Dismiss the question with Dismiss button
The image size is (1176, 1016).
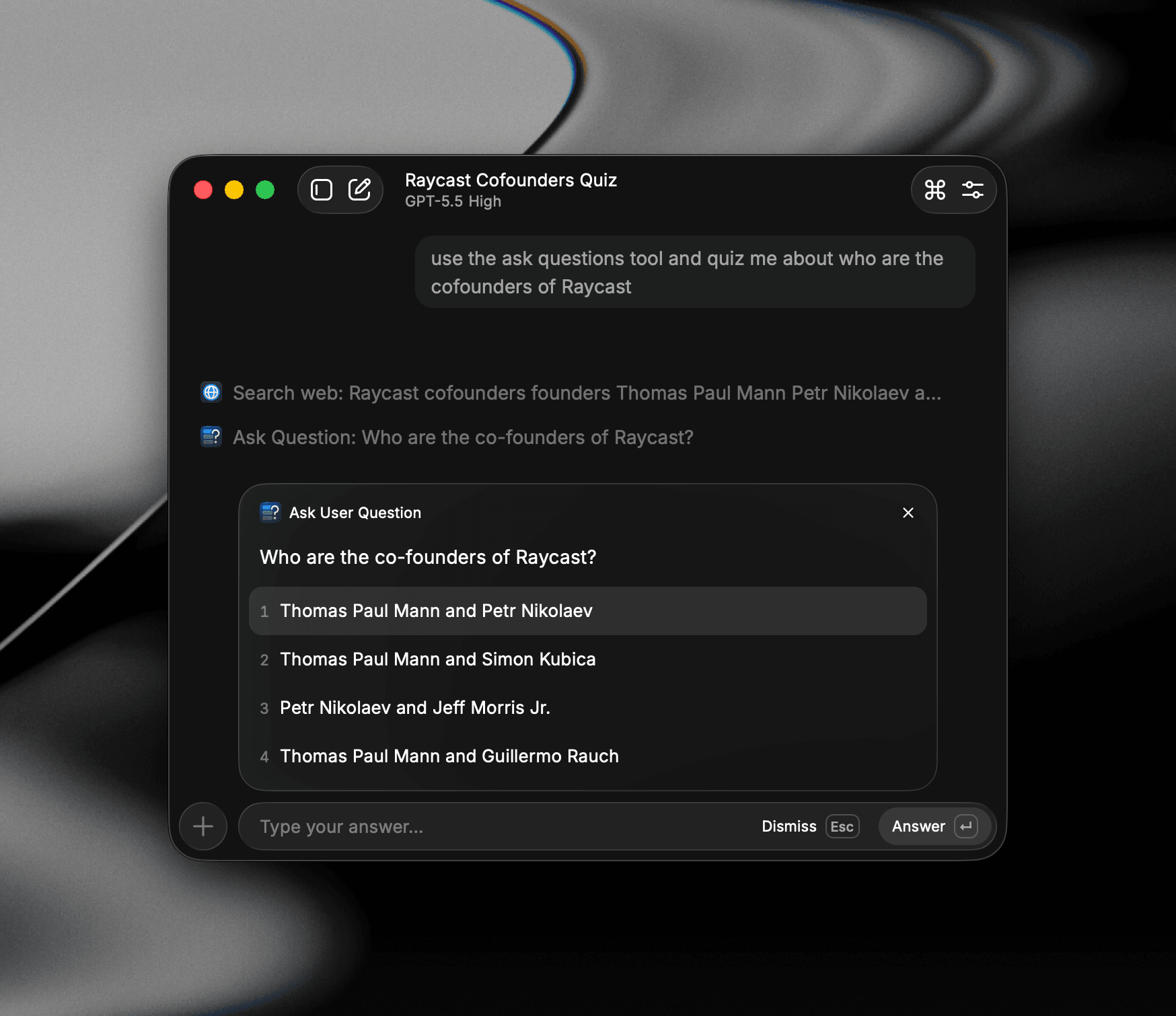pos(810,826)
